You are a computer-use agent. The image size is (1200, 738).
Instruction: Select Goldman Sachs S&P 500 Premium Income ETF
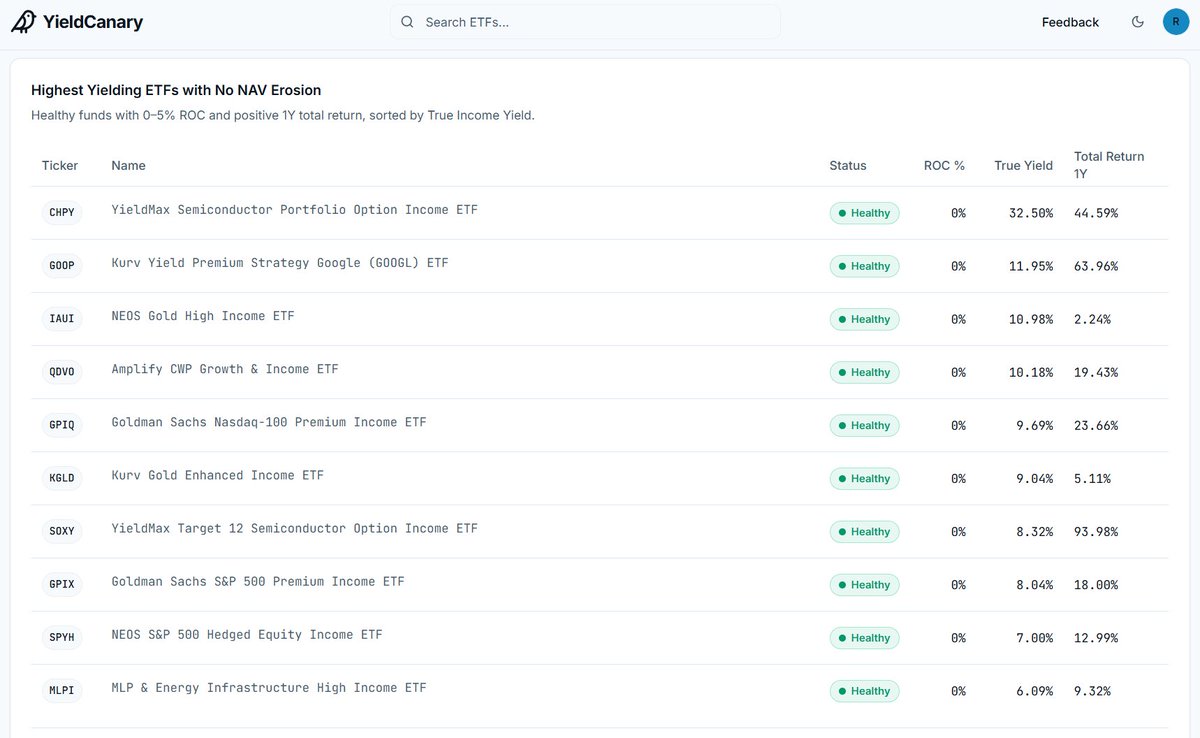tap(258, 581)
